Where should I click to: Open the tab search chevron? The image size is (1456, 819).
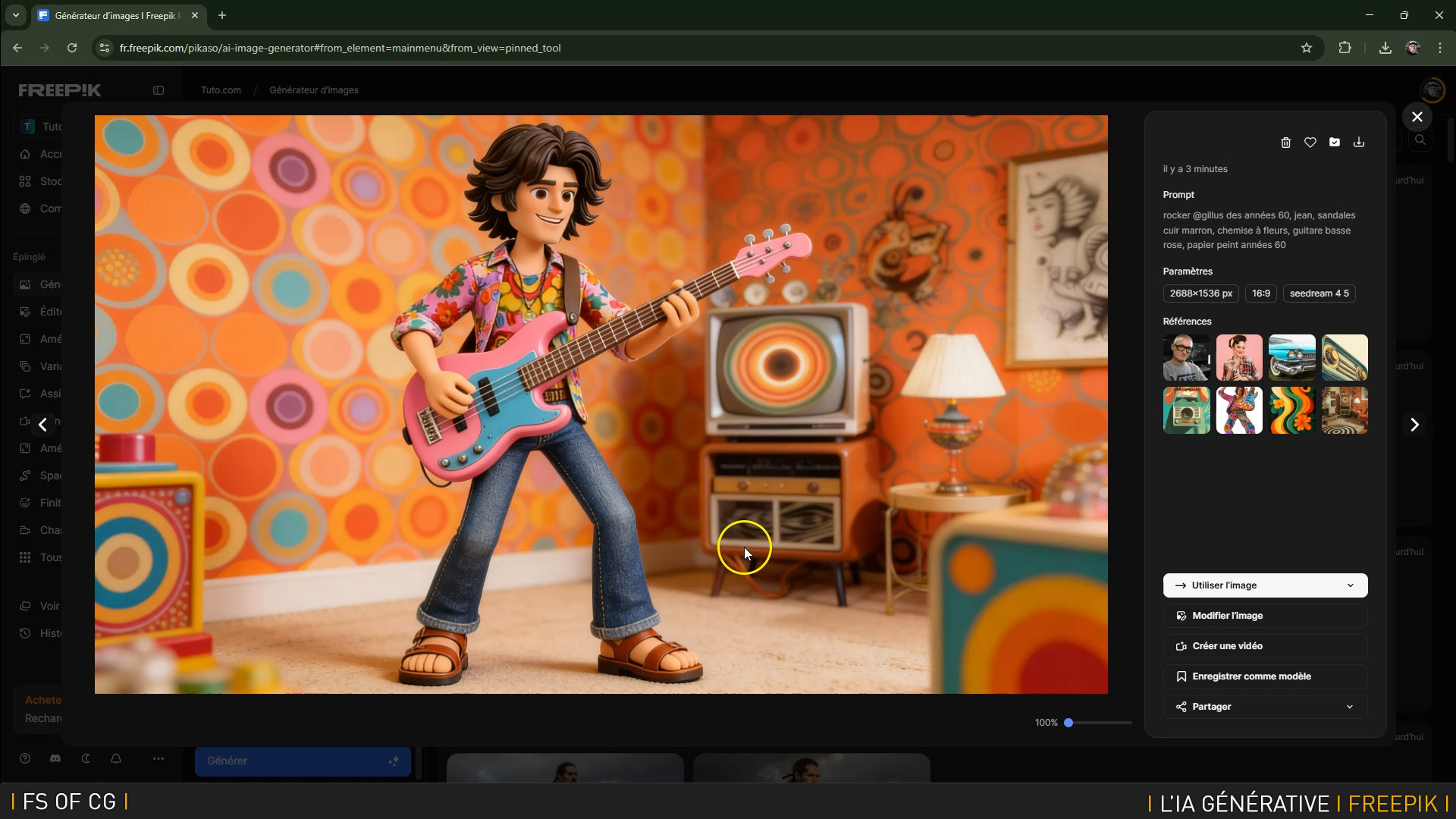point(15,15)
